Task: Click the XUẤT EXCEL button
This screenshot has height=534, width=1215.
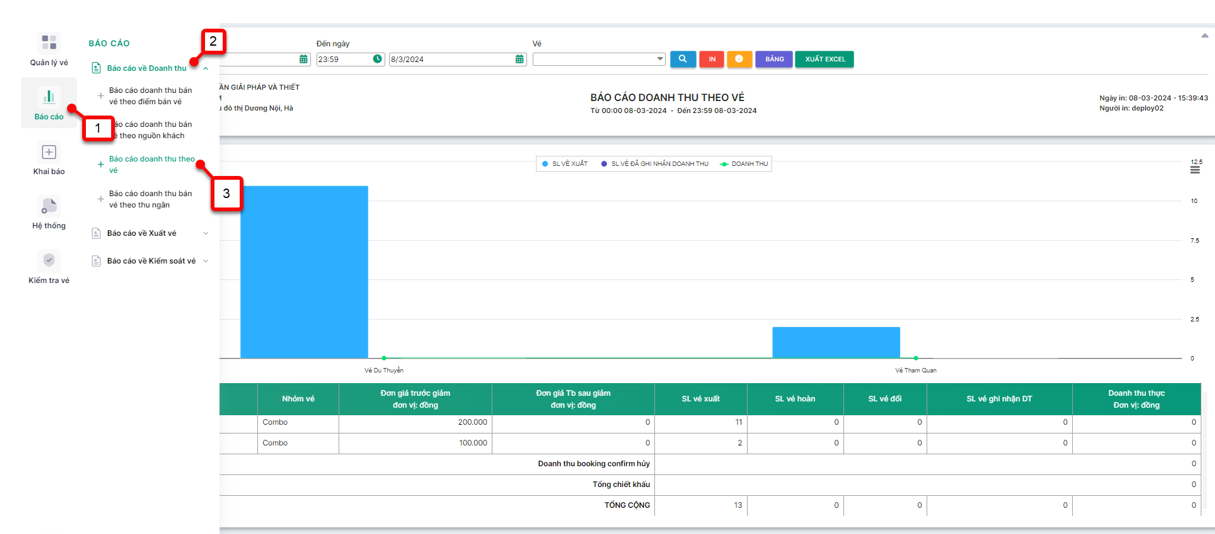Action: tap(824, 59)
